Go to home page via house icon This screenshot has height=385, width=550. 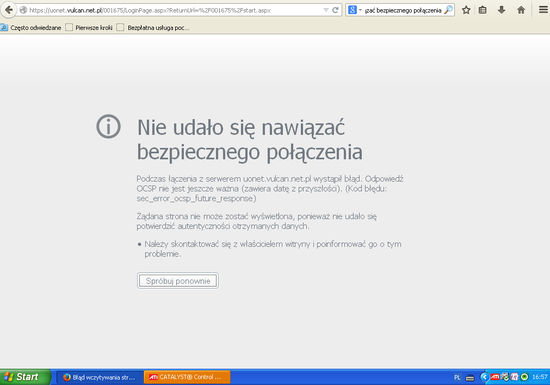(x=521, y=10)
